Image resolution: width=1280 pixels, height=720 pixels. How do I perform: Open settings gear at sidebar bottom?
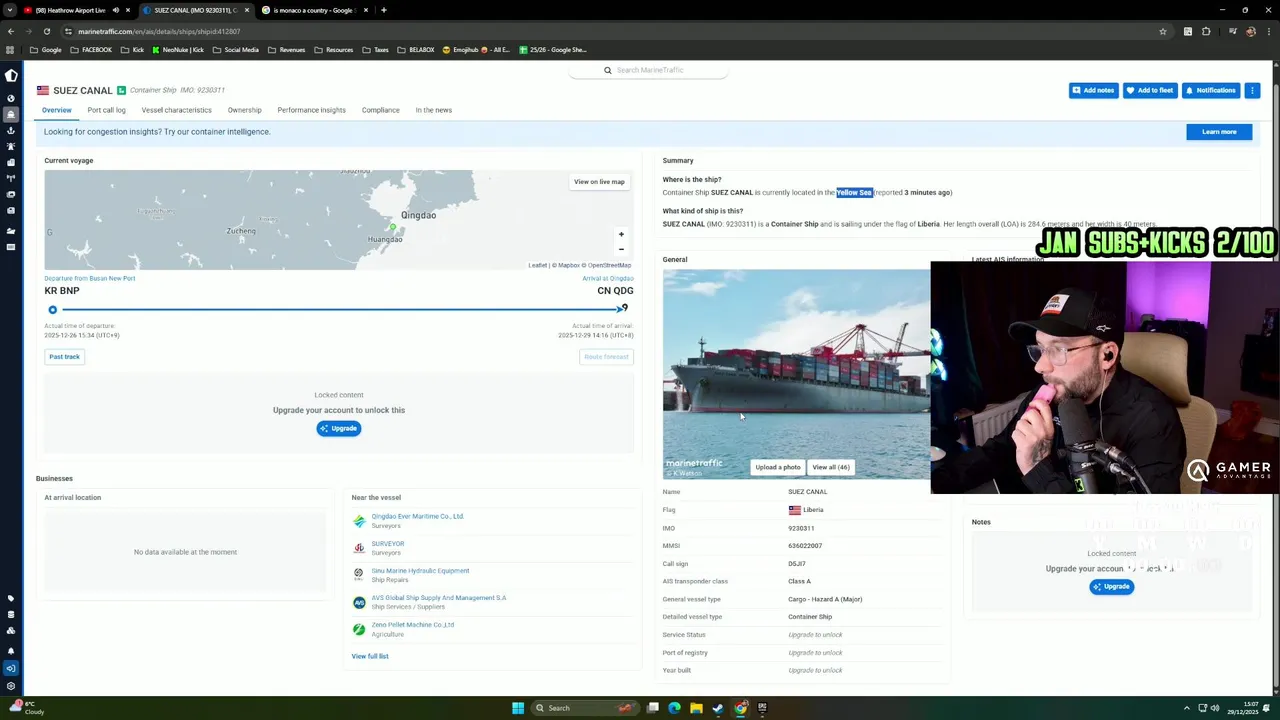[11, 686]
